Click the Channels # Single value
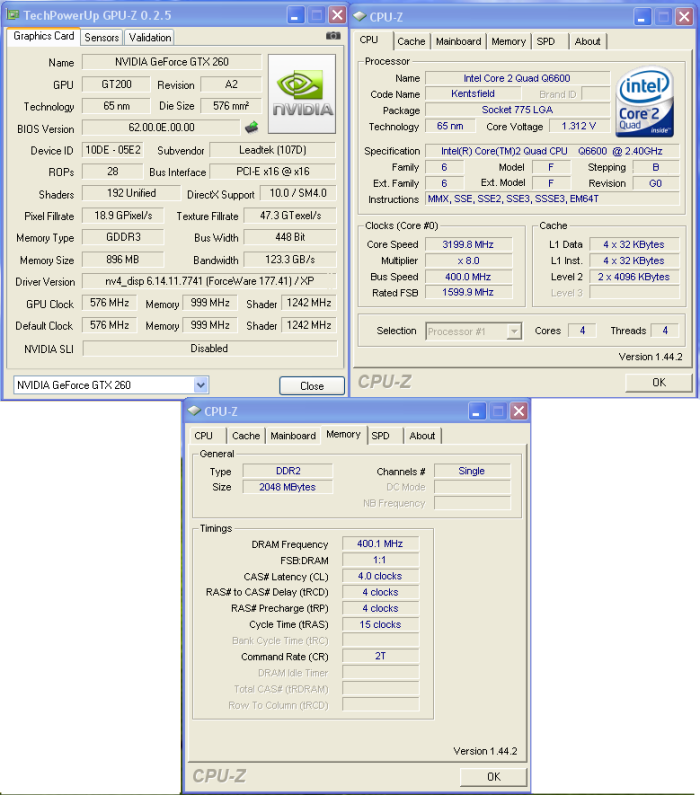700x795 pixels. pyautogui.click(x=472, y=471)
